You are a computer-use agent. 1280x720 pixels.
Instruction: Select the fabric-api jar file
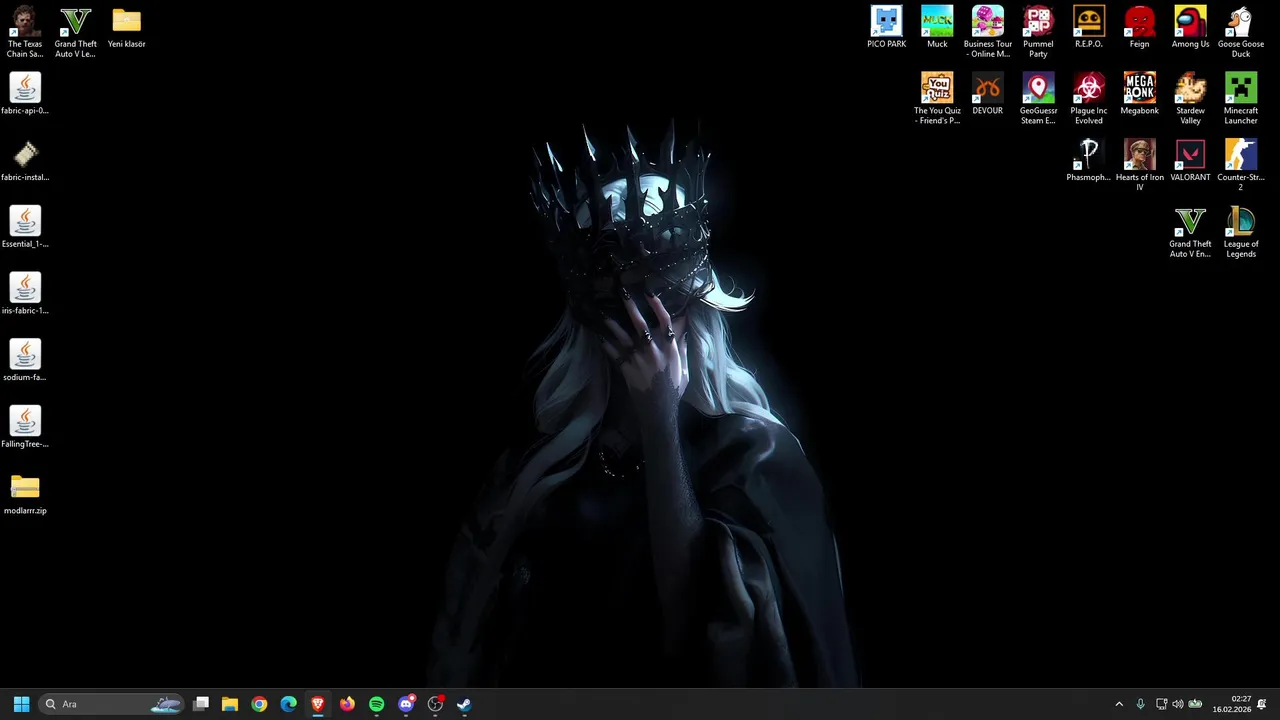point(25,94)
